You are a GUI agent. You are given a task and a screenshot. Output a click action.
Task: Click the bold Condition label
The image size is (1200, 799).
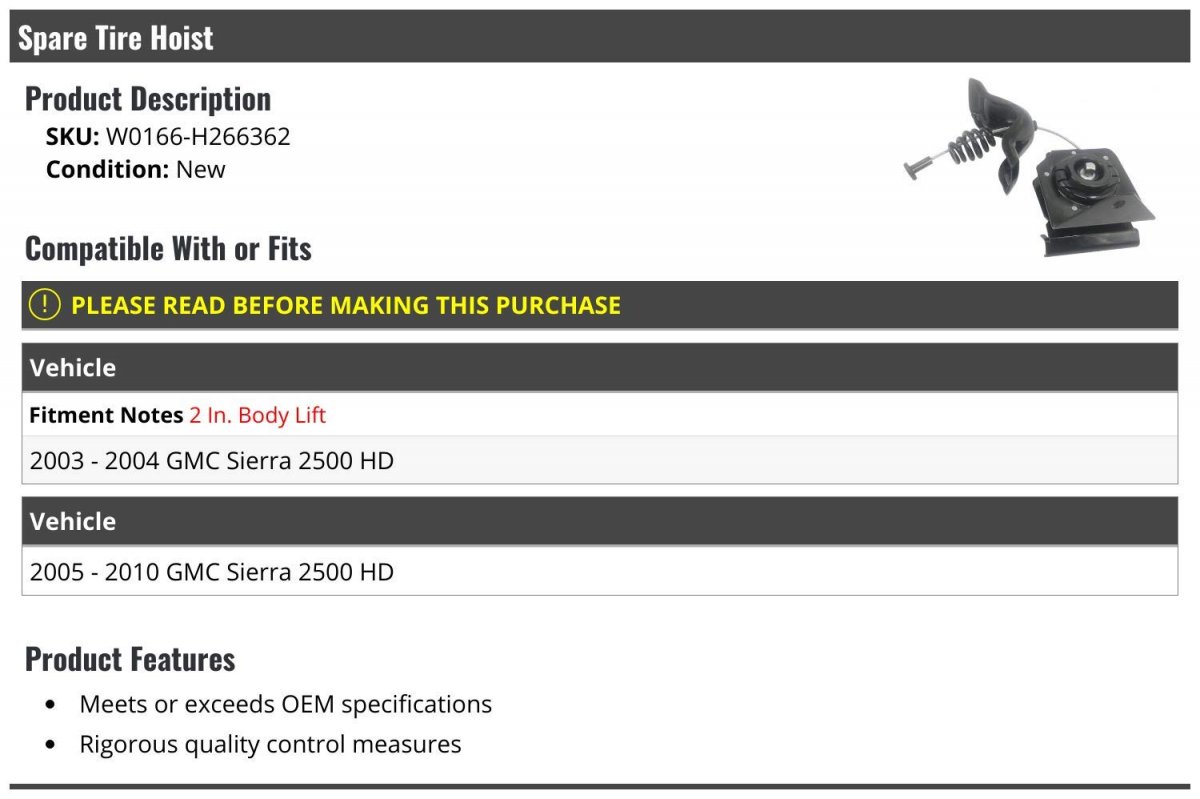click(x=107, y=169)
